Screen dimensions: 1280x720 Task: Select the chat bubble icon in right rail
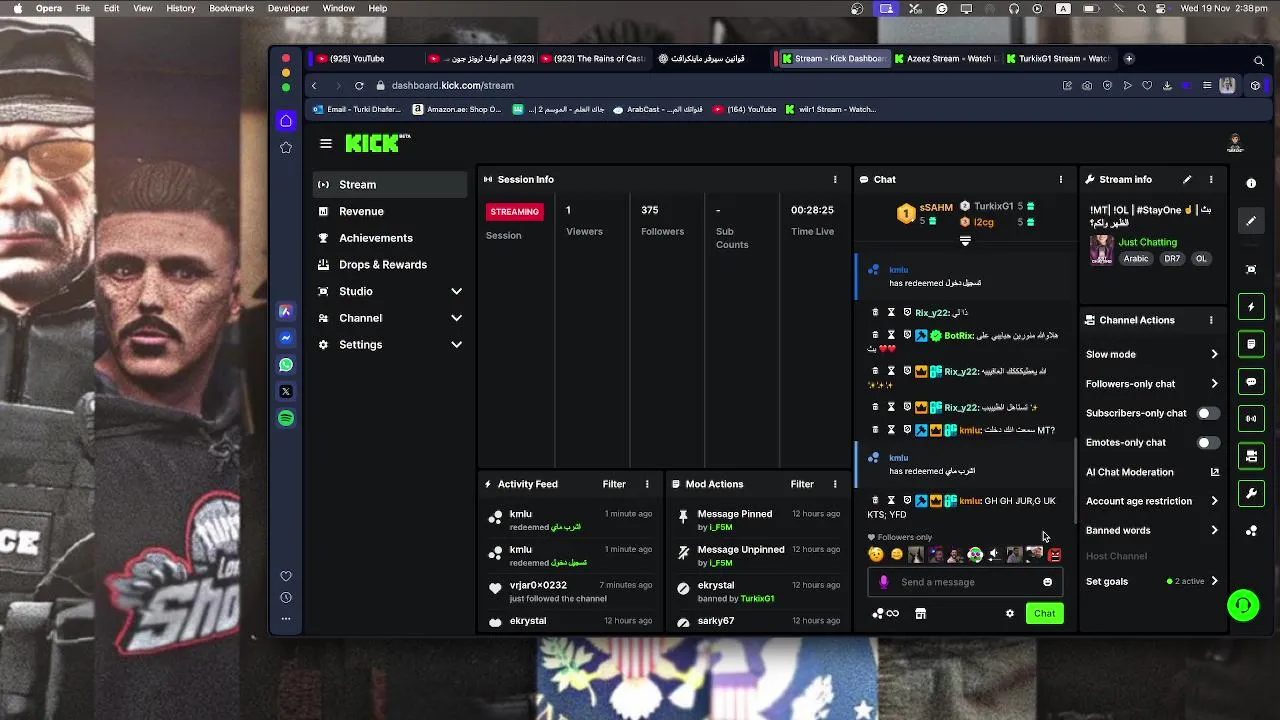click(1251, 382)
